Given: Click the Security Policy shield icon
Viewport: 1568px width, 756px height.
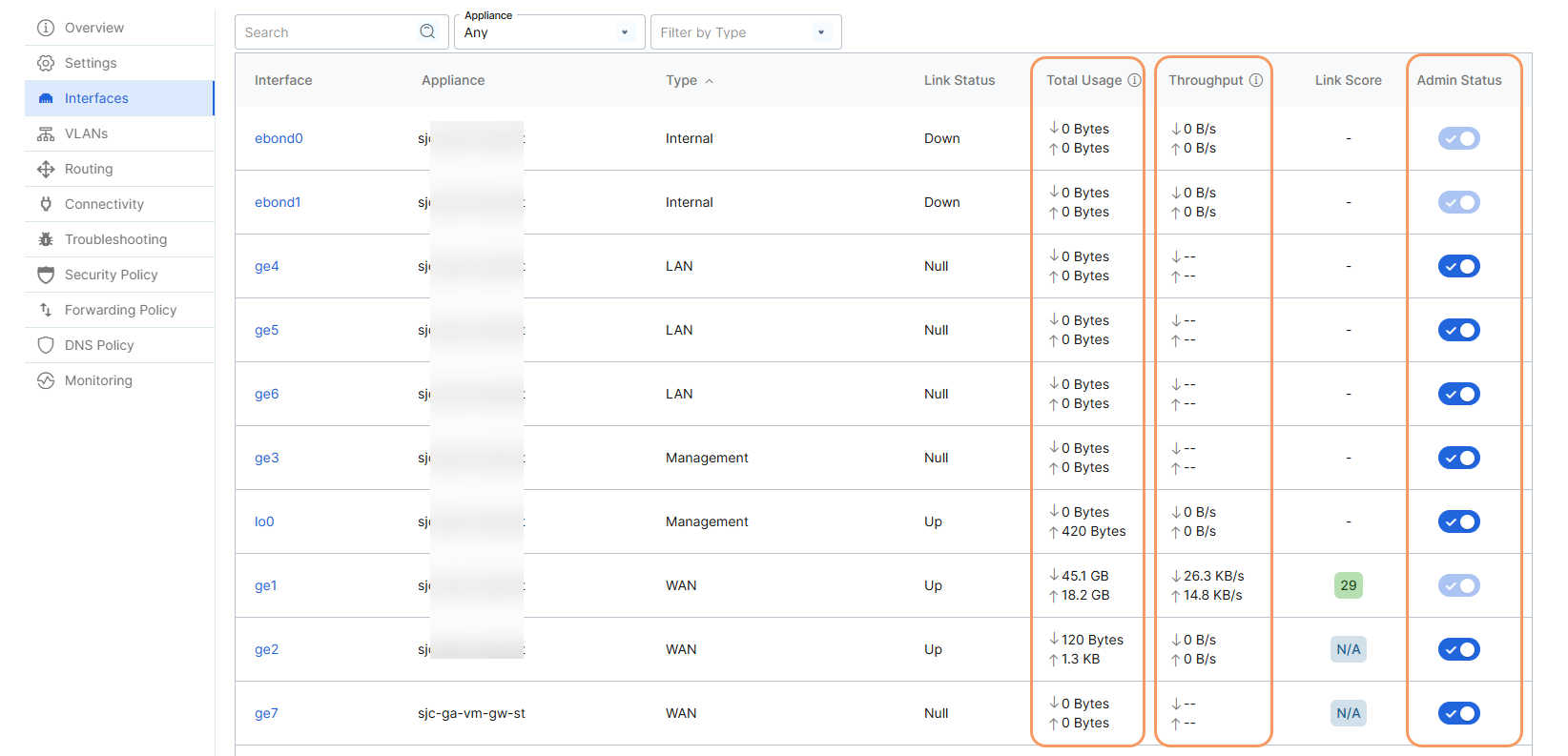Looking at the screenshot, I should (46, 275).
